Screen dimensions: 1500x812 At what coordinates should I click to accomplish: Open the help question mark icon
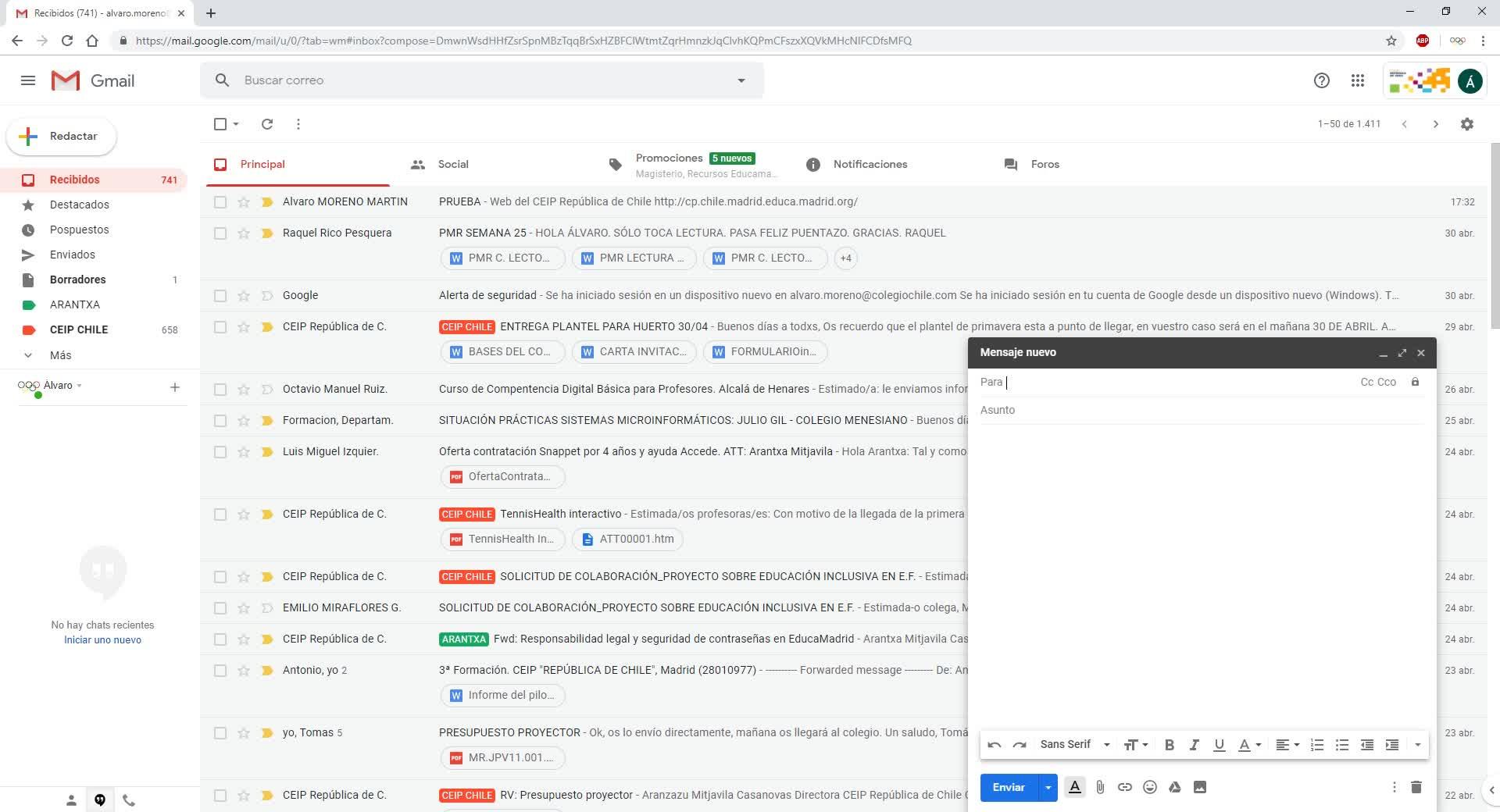pos(1322,80)
